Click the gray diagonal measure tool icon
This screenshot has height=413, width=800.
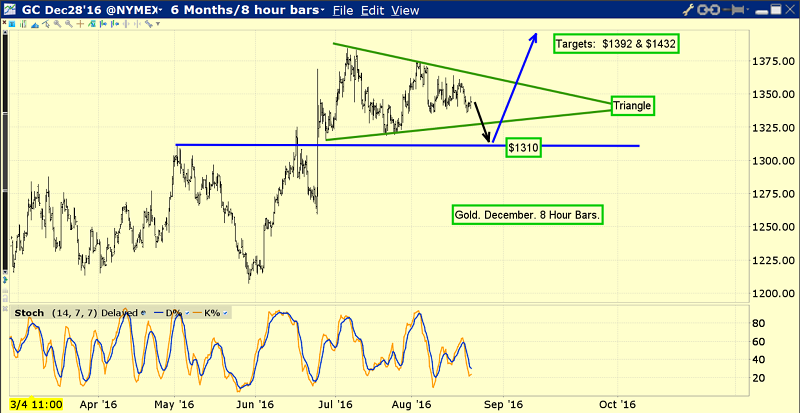(x=148, y=24)
